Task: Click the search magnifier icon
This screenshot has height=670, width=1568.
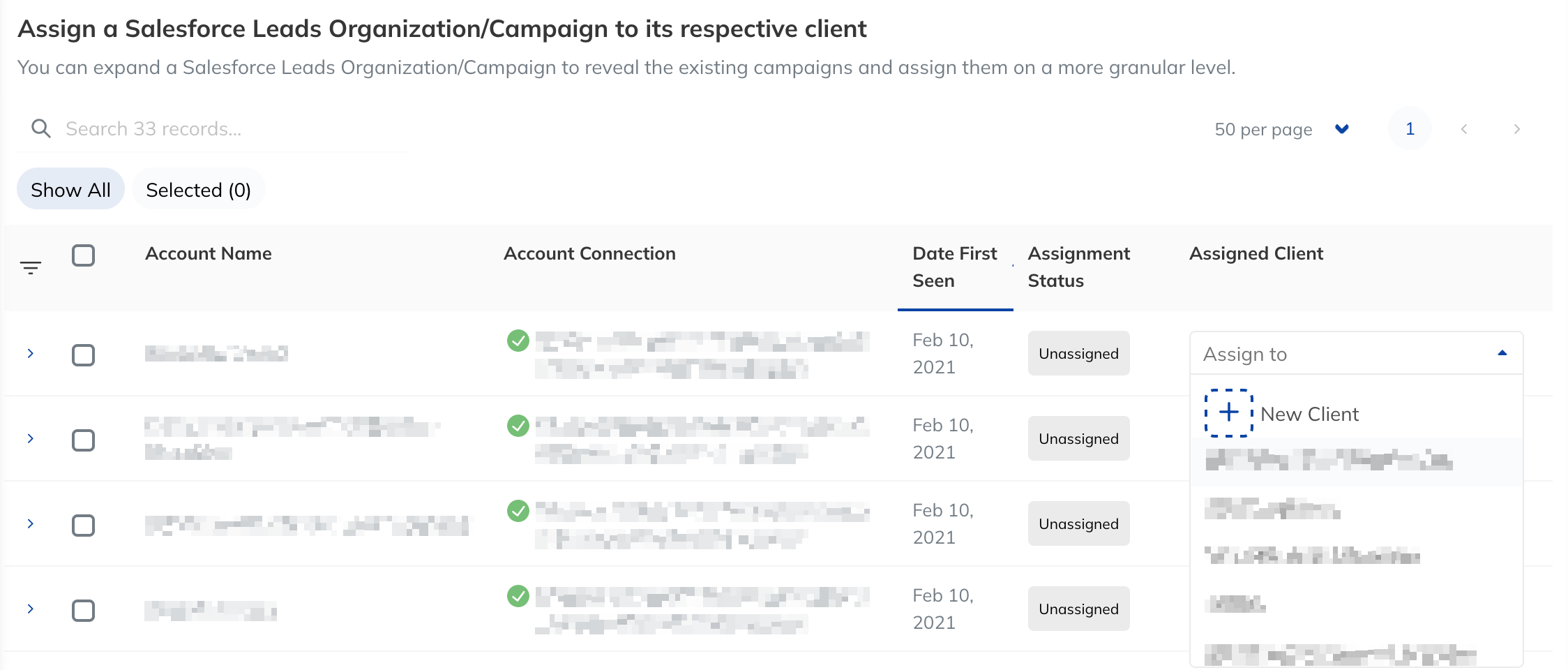Action: [x=41, y=128]
